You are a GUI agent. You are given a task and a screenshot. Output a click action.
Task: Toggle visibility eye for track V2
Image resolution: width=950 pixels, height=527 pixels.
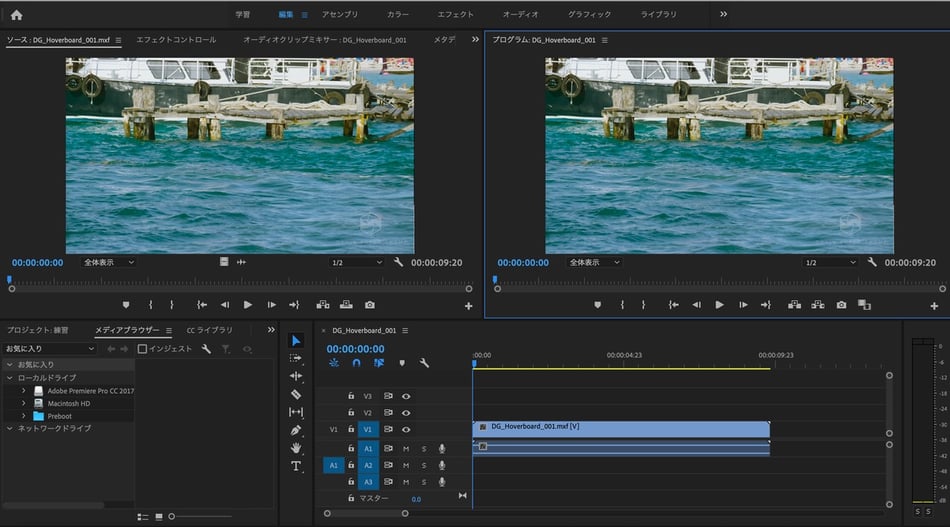(406, 412)
